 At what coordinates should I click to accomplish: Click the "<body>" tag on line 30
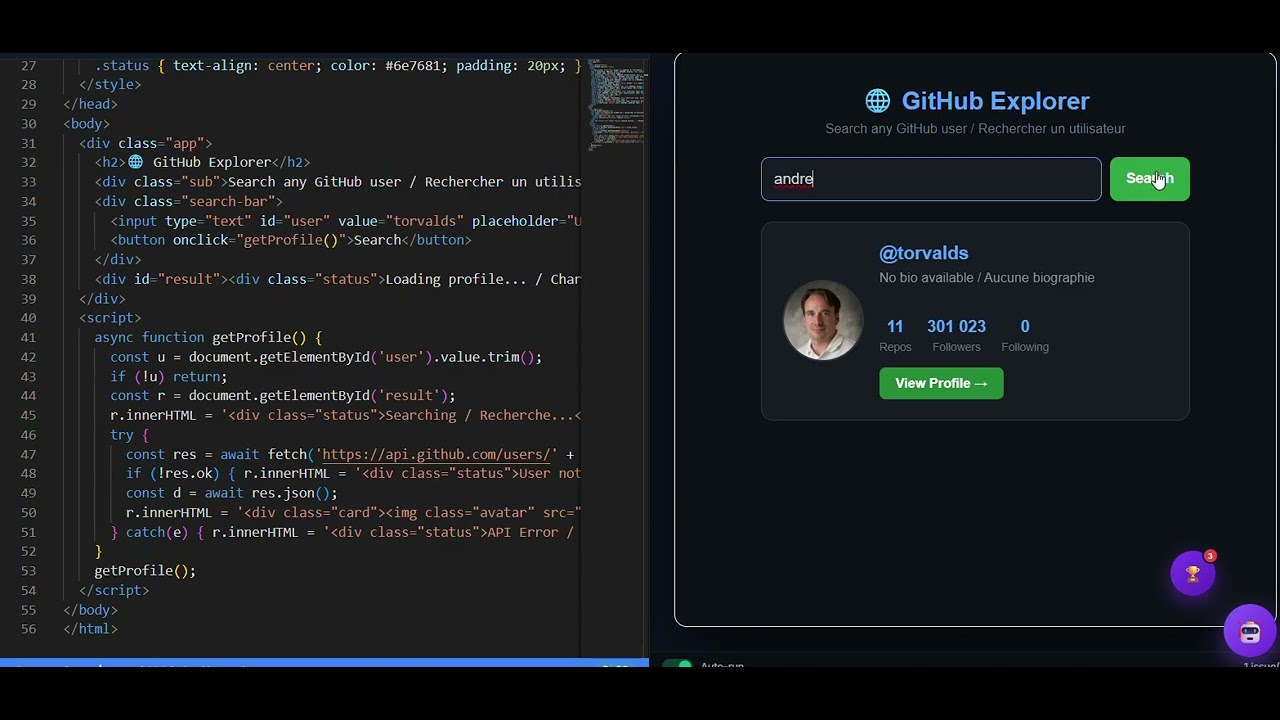pos(86,123)
